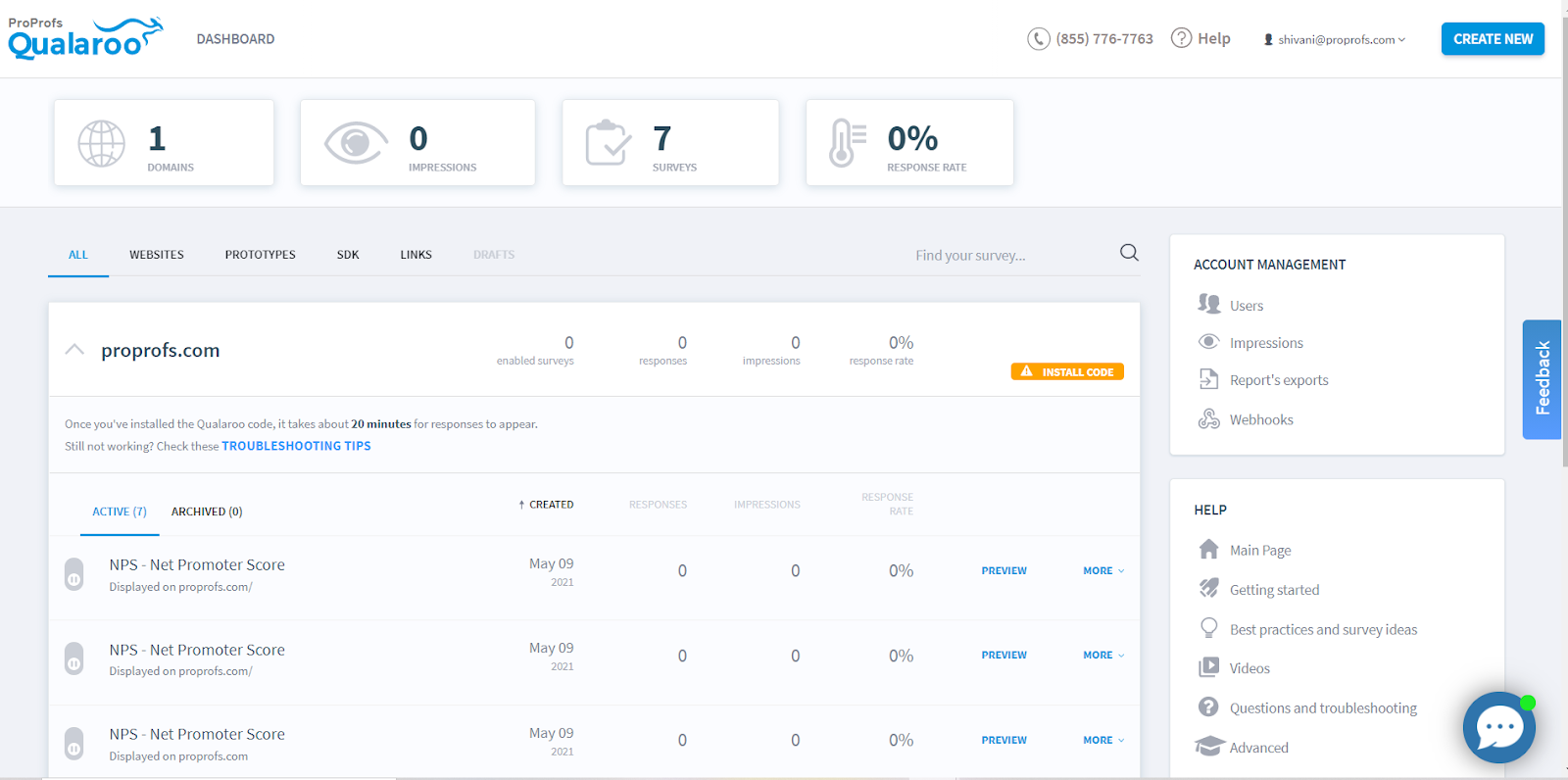Screen dimensions: 1568x780
Task: Toggle the pause switch on first NPS survey
Action: click(x=74, y=574)
